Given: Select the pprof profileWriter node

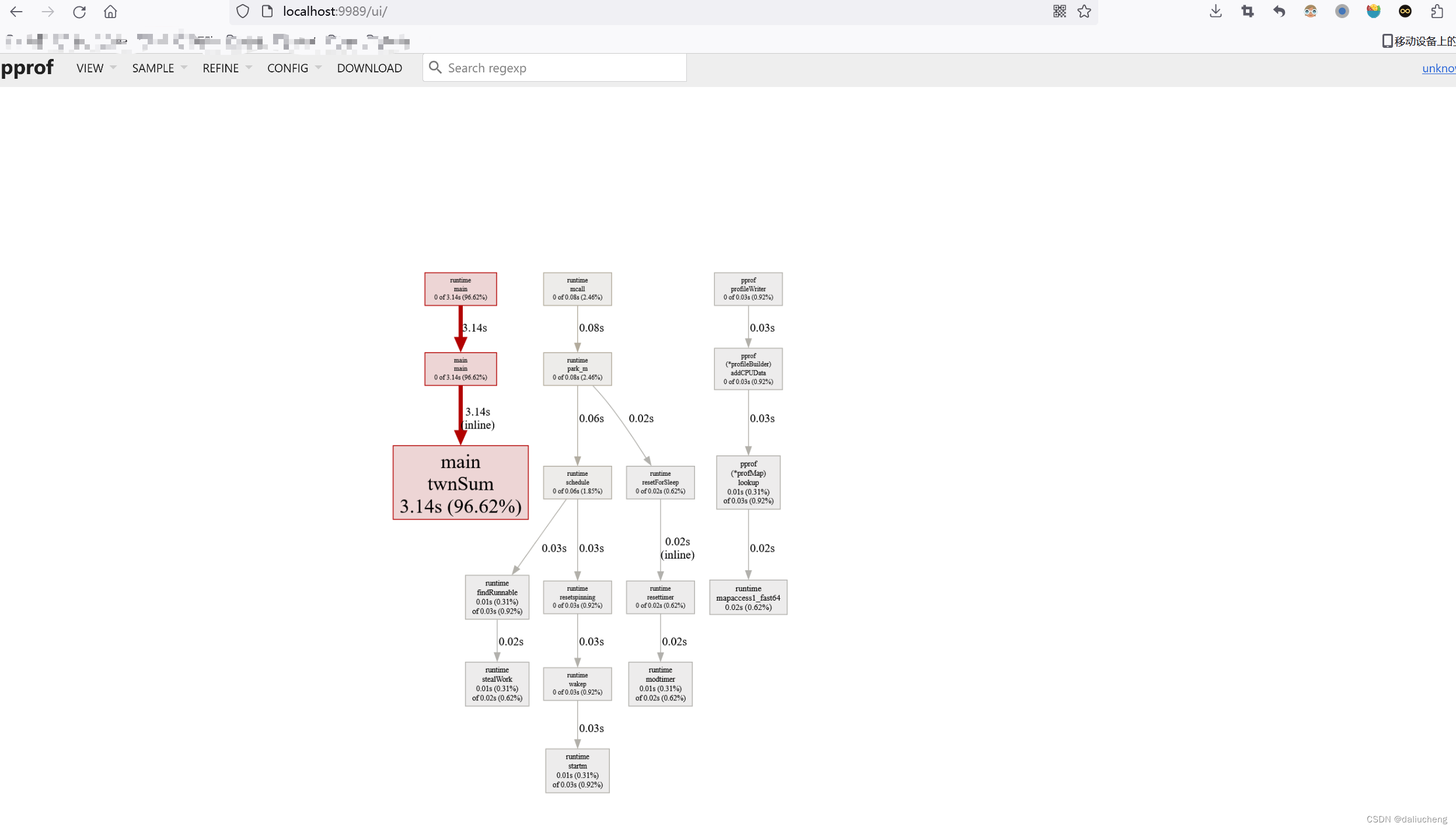Looking at the screenshot, I should (748, 289).
